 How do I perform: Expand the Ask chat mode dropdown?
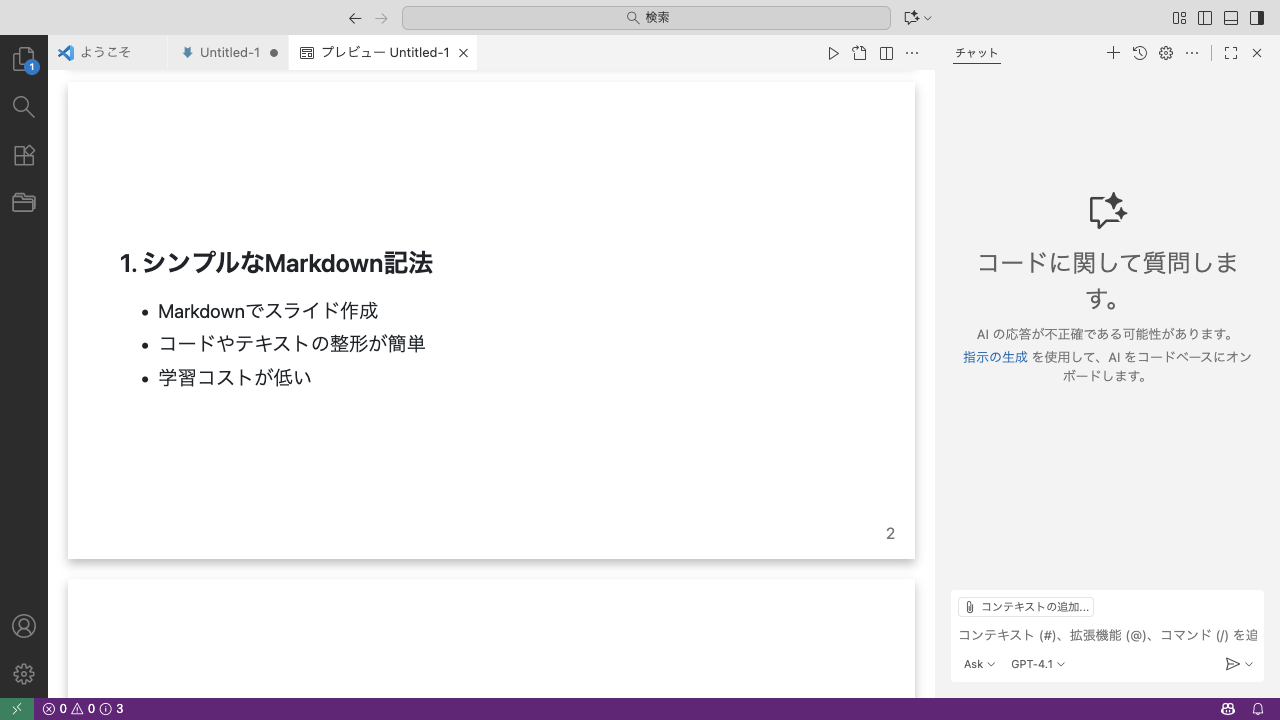(979, 664)
